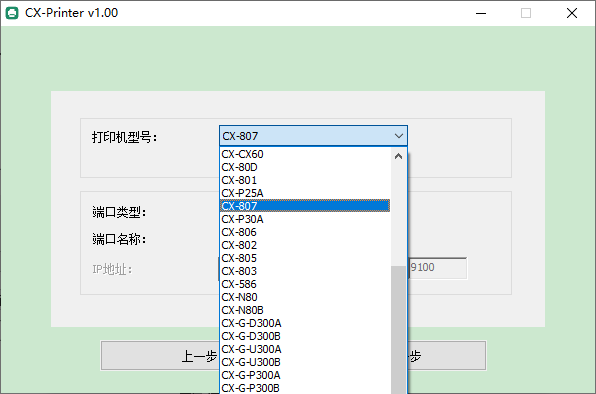Choose CX-802 from the list
Screen dimensions: 596x394
(x=305, y=245)
